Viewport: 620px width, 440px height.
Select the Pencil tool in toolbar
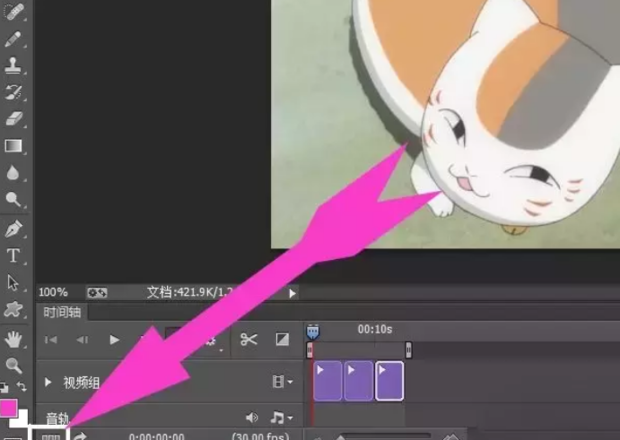pos(13,39)
